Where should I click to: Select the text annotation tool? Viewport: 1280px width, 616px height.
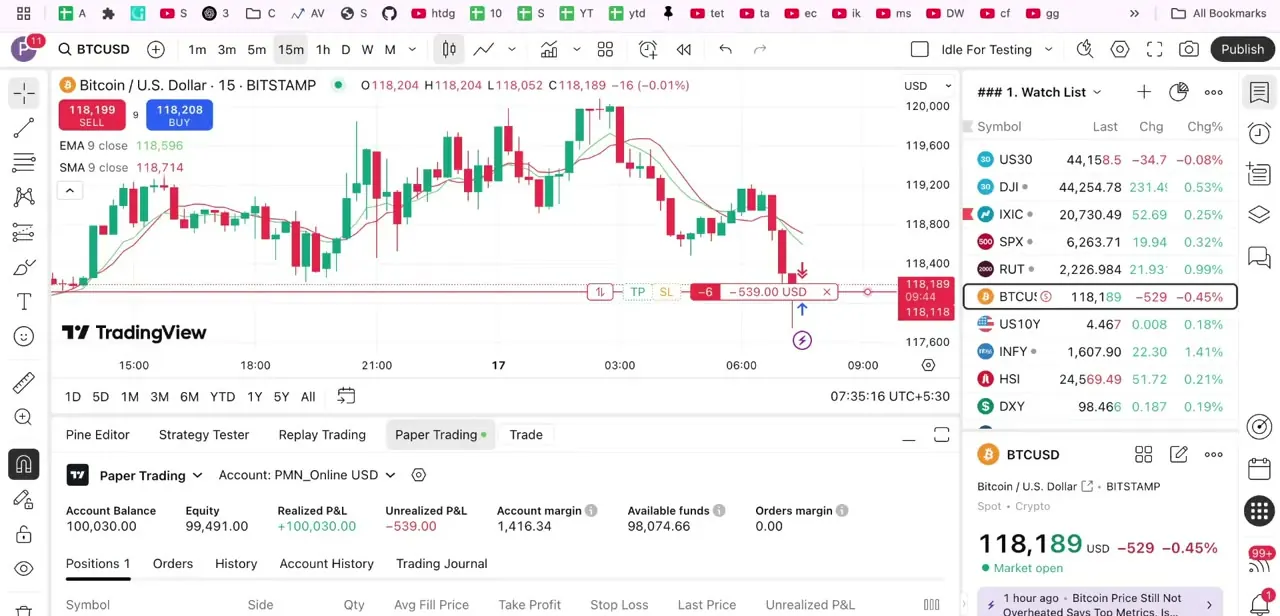[24, 301]
